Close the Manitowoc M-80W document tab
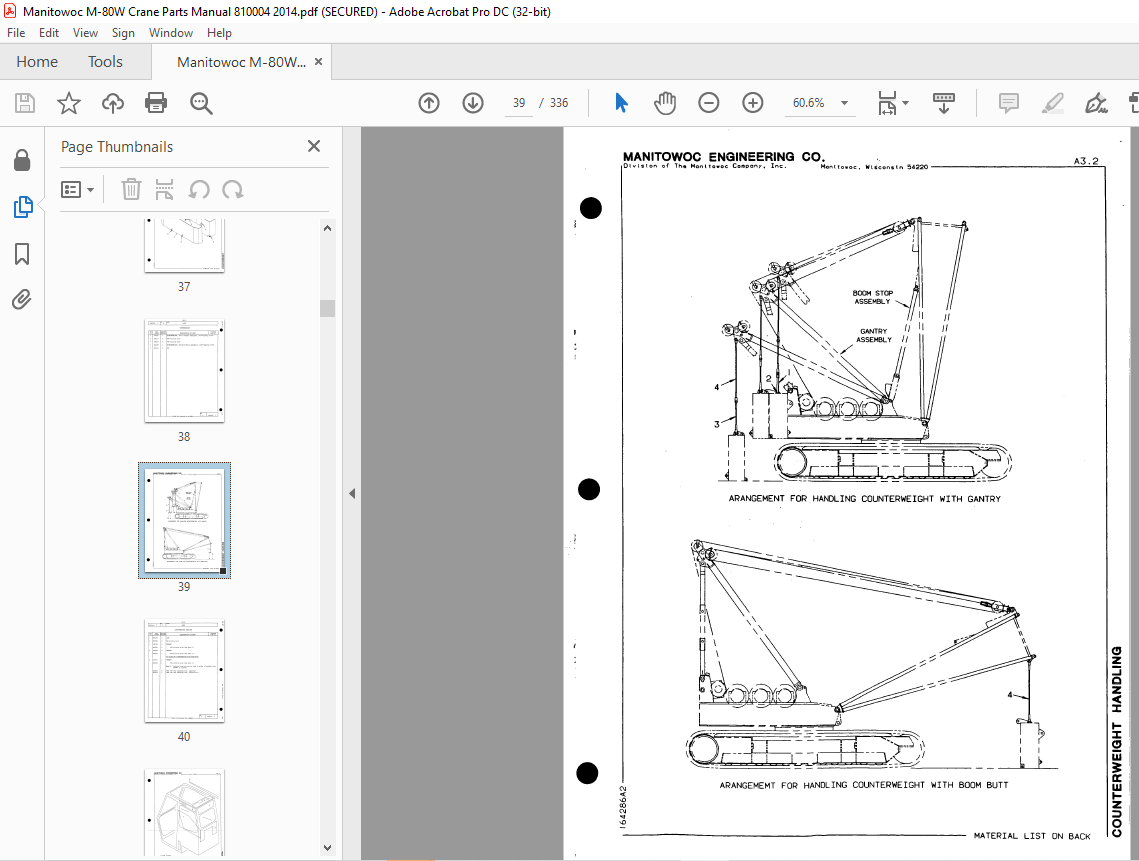 [x=318, y=62]
